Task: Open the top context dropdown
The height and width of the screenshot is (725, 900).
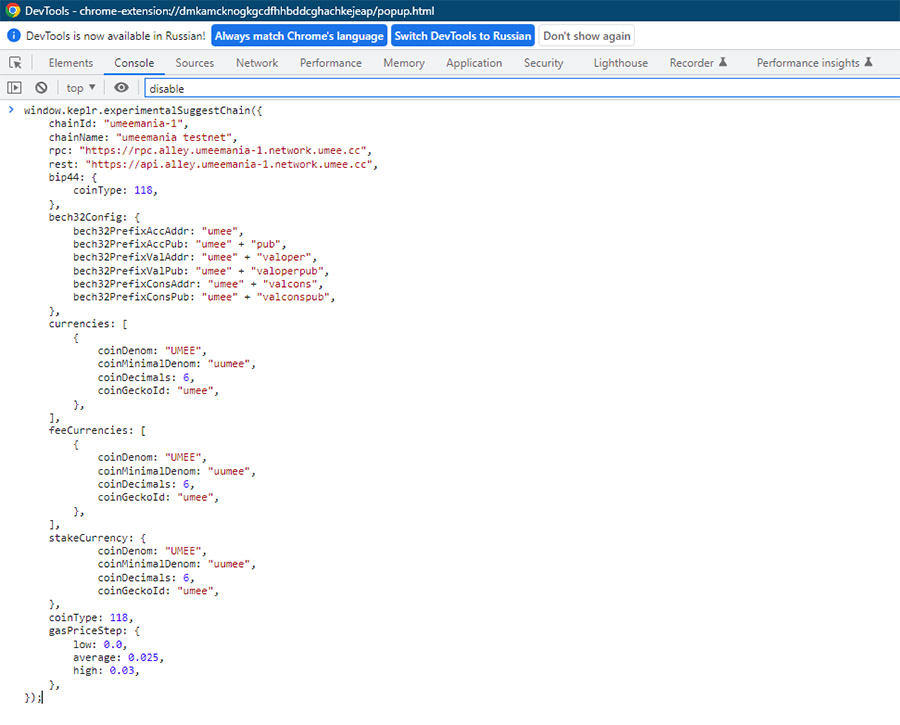Action: (x=80, y=88)
